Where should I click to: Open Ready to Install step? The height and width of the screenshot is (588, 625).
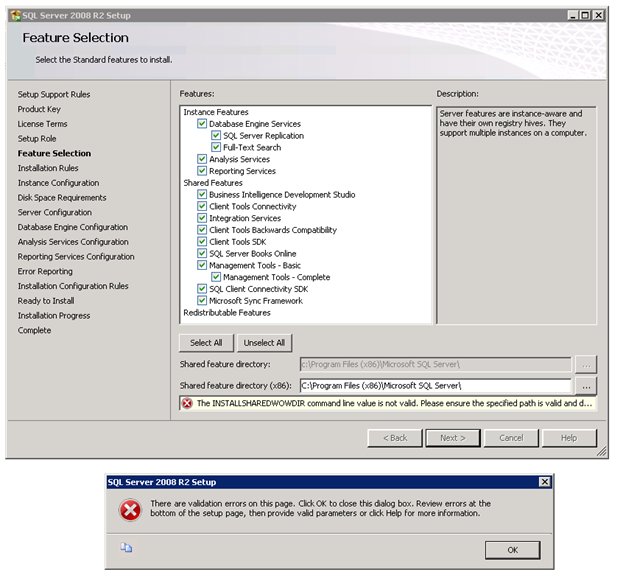click(x=46, y=301)
